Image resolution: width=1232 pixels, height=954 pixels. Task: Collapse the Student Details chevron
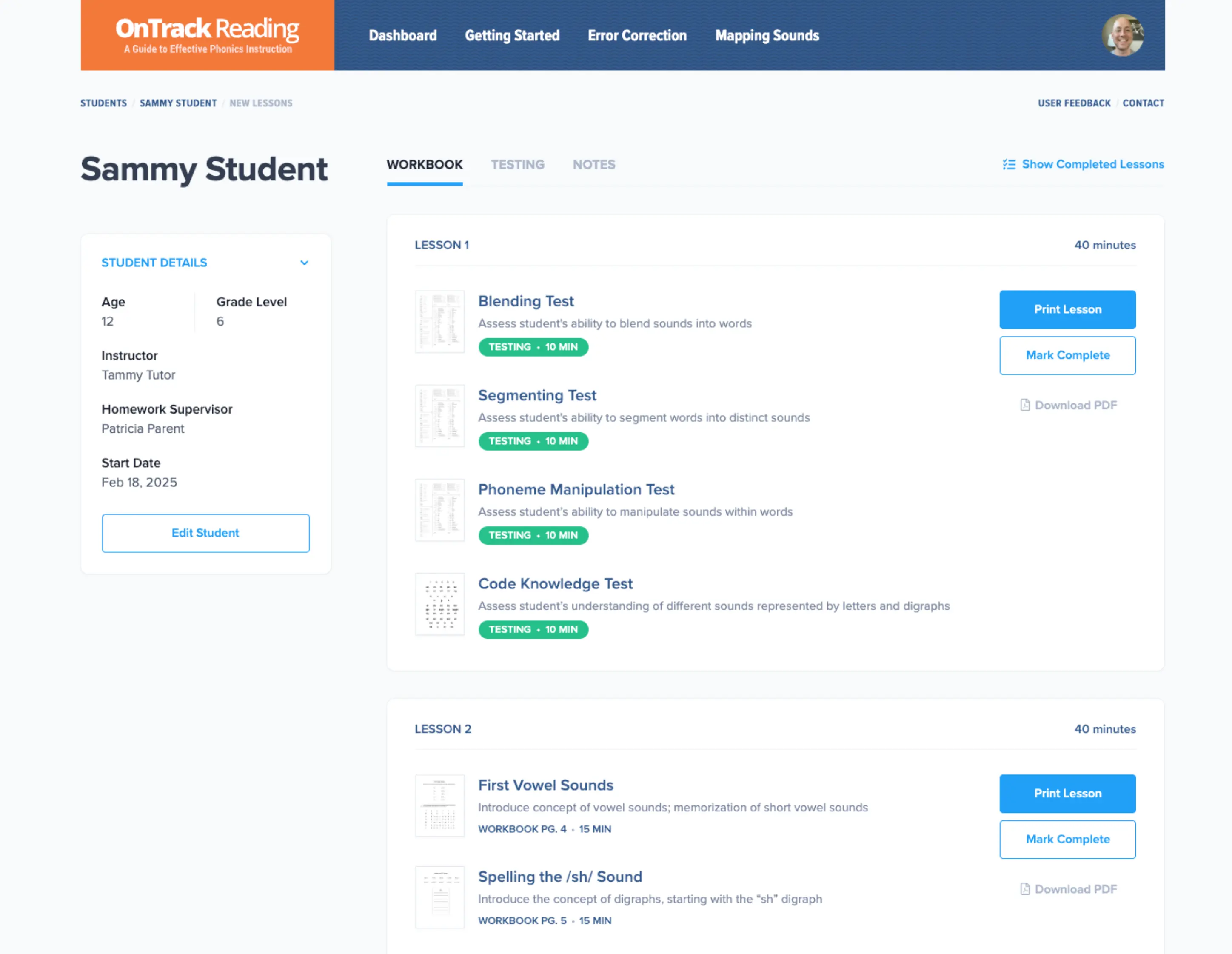pos(304,263)
